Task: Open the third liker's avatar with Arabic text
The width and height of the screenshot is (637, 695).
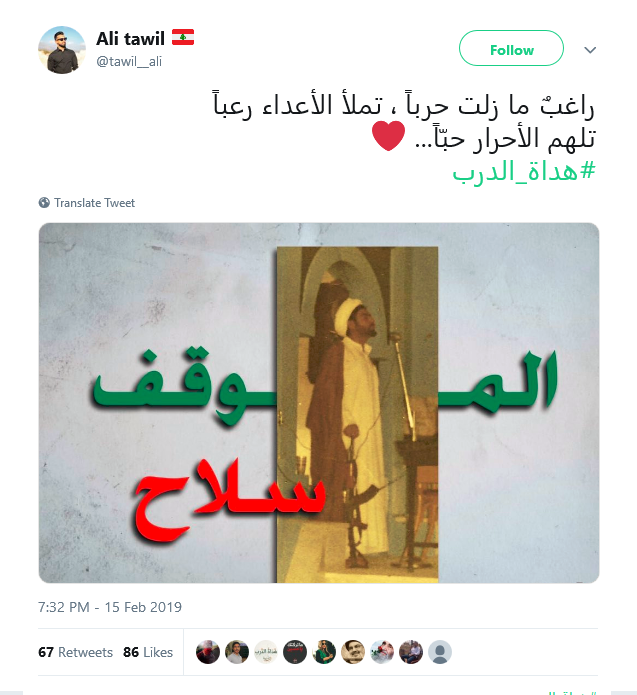Action: coord(266,652)
